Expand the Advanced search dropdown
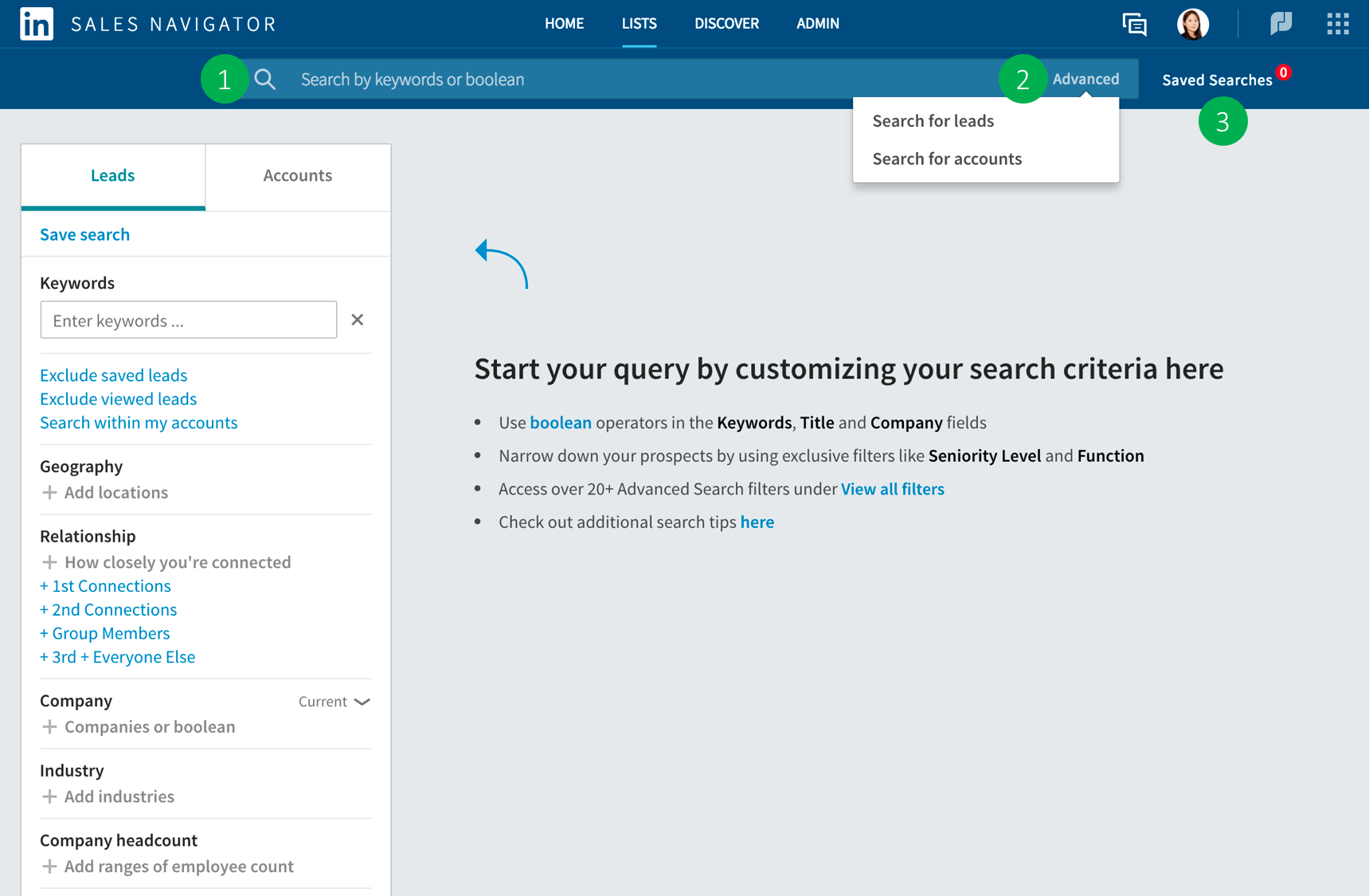1369x896 pixels. click(1085, 79)
